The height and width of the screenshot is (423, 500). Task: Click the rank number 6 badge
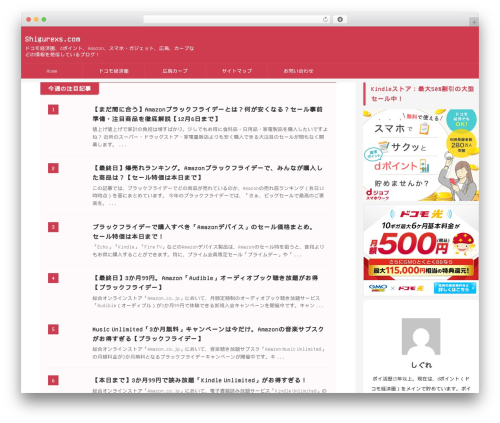53,380
